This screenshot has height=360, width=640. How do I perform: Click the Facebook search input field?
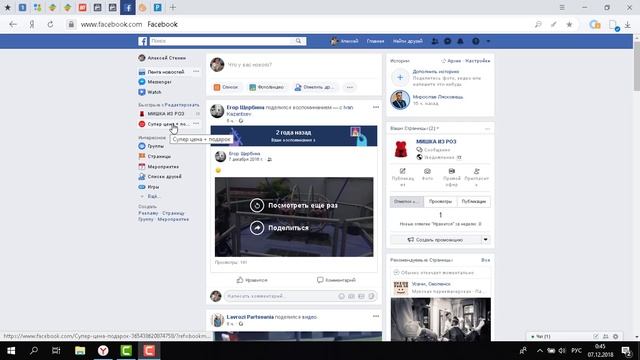(x=222, y=41)
